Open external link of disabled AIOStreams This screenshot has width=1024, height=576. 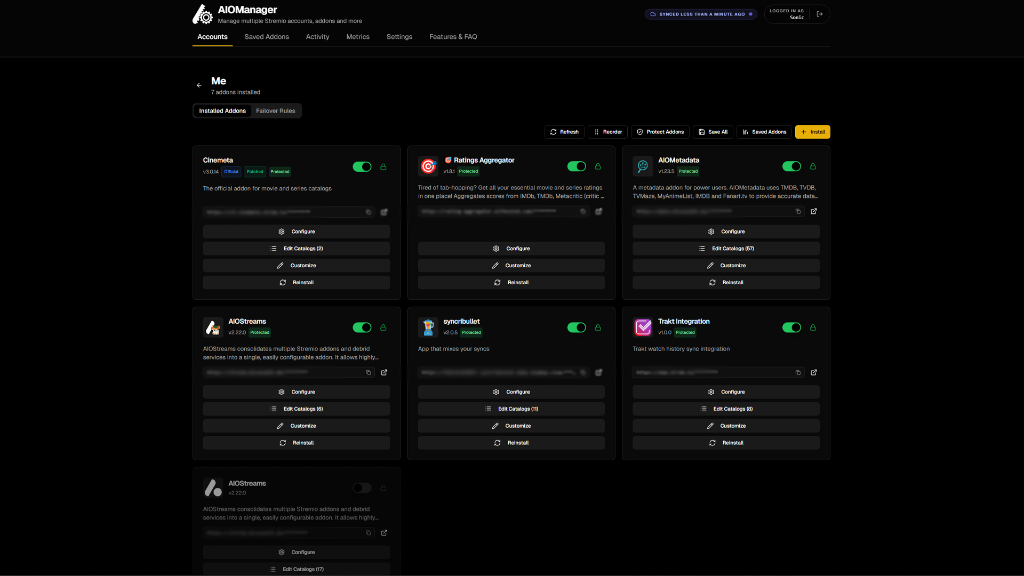click(384, 533)
